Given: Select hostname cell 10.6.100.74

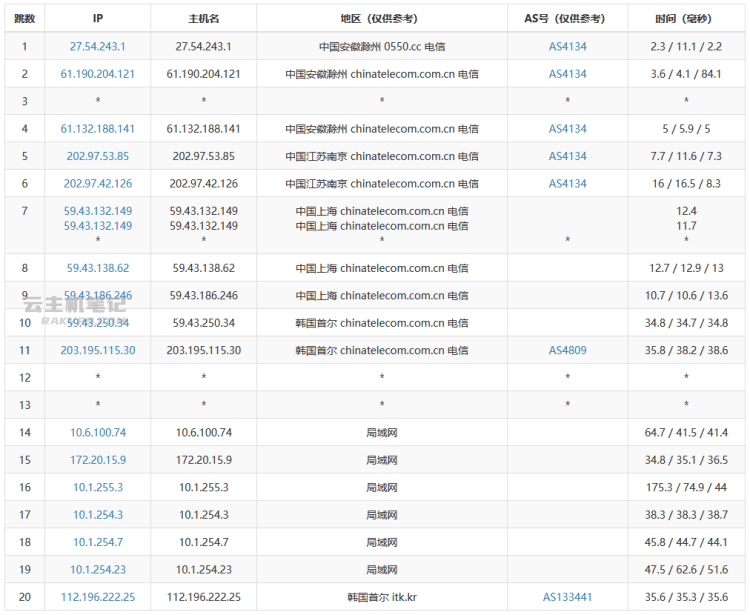Looking at the screenshot, I should (x=203, y=432).
